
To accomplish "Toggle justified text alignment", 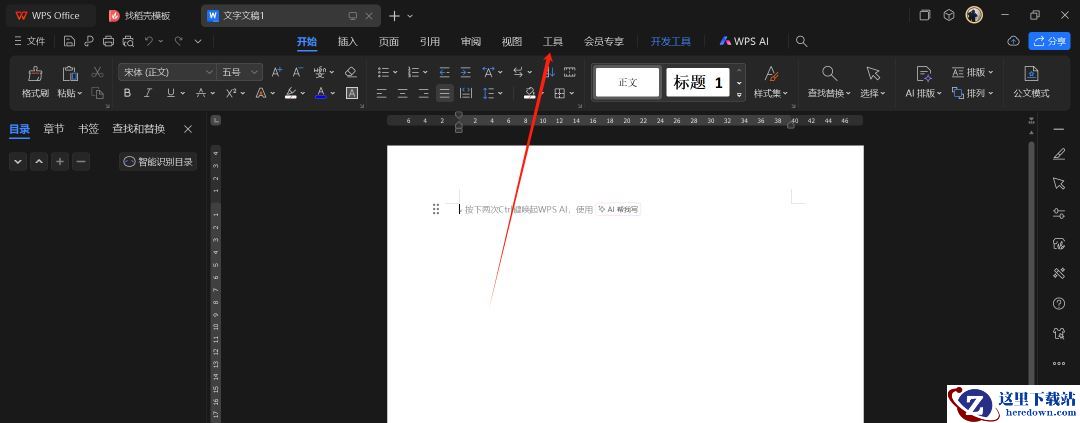I will coord(444,93).
